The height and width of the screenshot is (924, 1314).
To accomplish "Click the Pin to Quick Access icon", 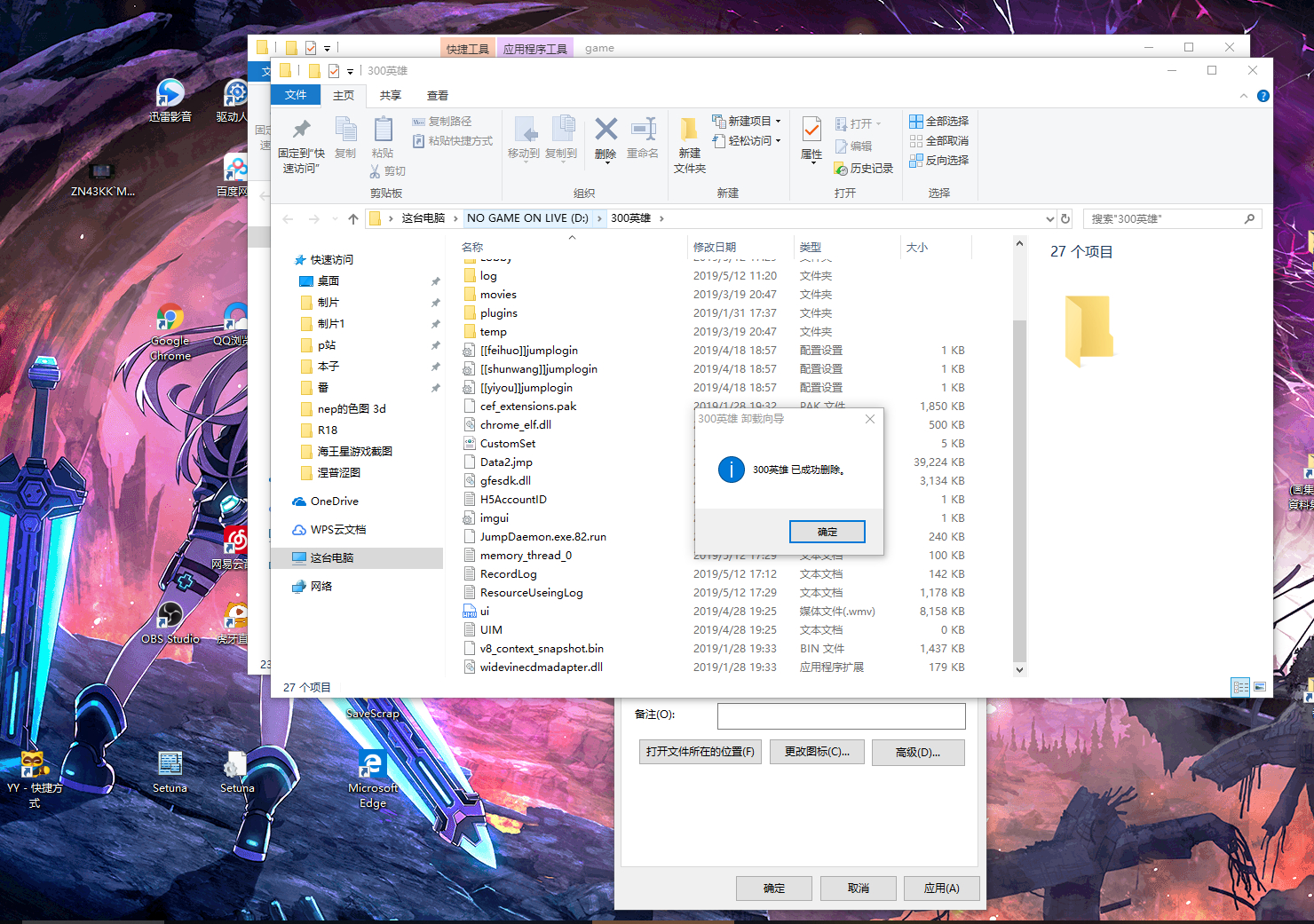I will [302, 130].
